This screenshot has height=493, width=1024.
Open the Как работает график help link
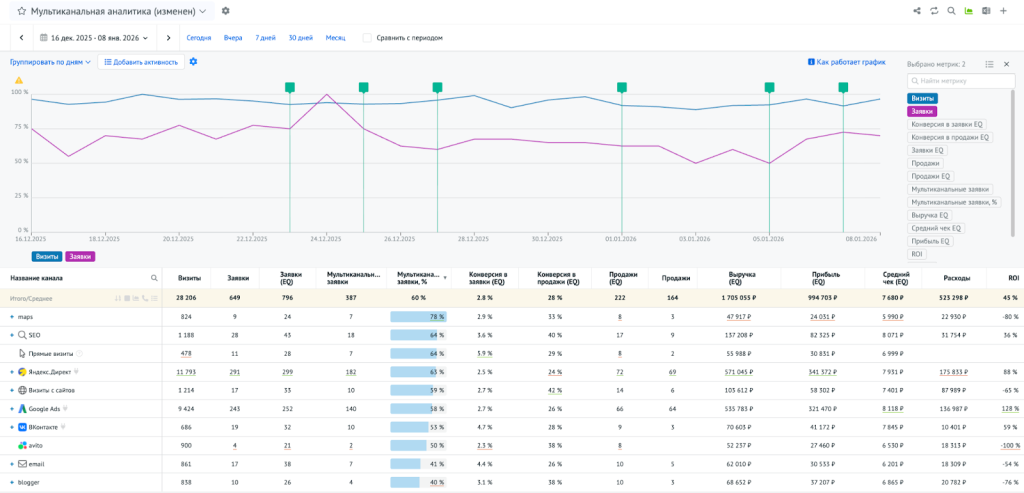point(846,62)
